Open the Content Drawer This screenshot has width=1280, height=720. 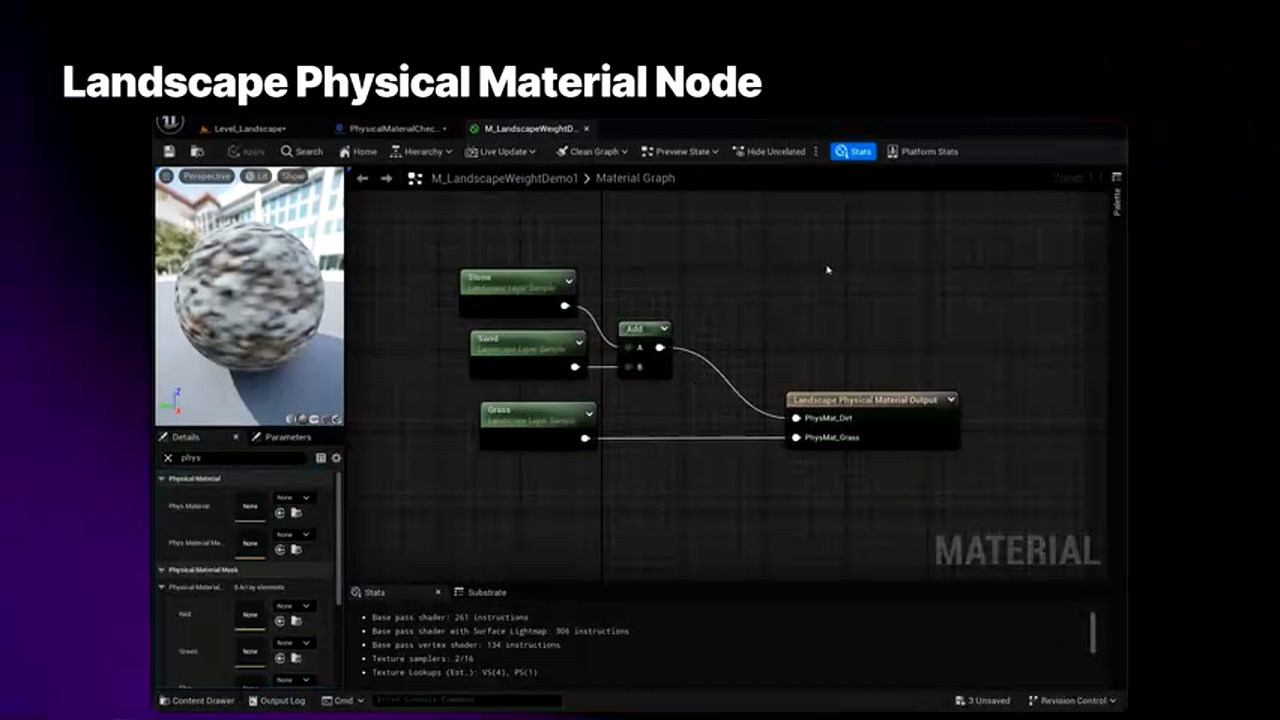[197, 701]
